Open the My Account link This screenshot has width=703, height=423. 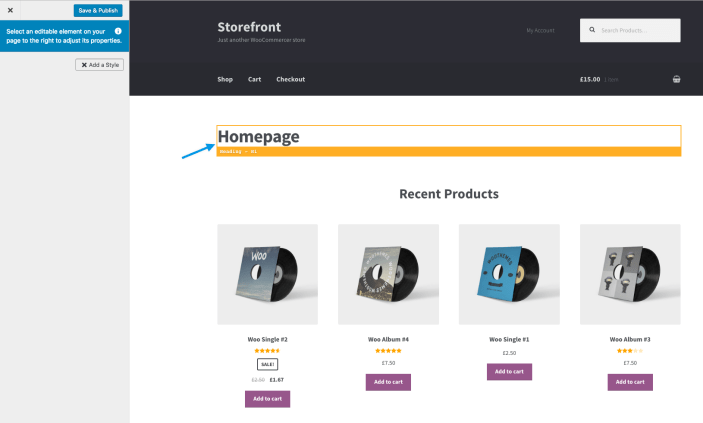point(540,31)
